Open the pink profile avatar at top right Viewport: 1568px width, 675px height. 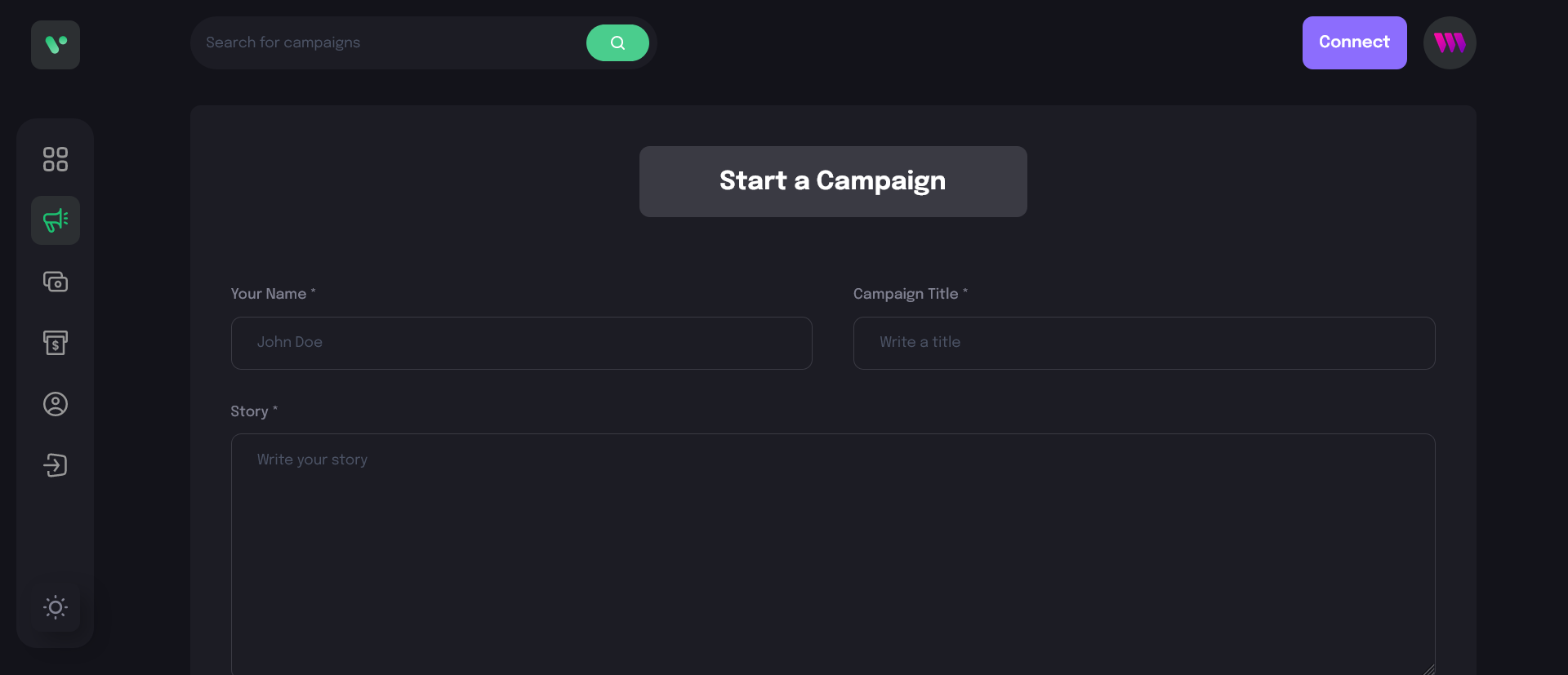click(1450, 42)
